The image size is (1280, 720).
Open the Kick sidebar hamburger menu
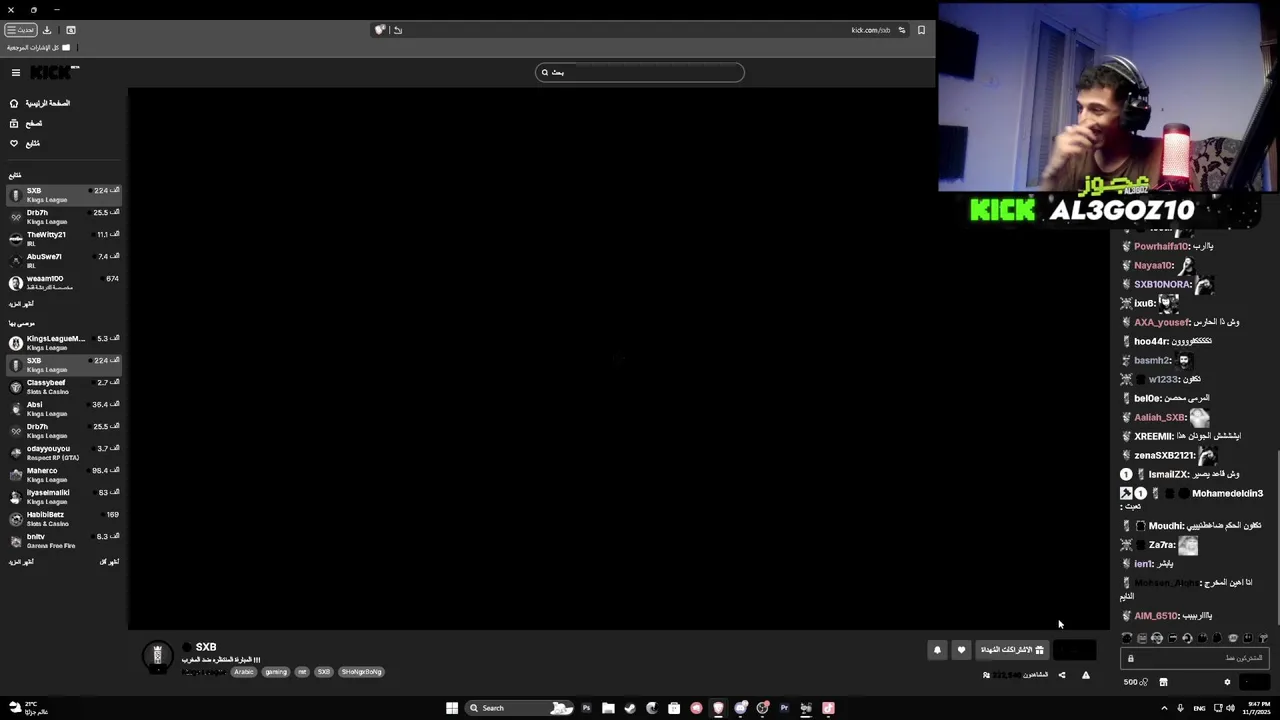click(x=16, y=72)
